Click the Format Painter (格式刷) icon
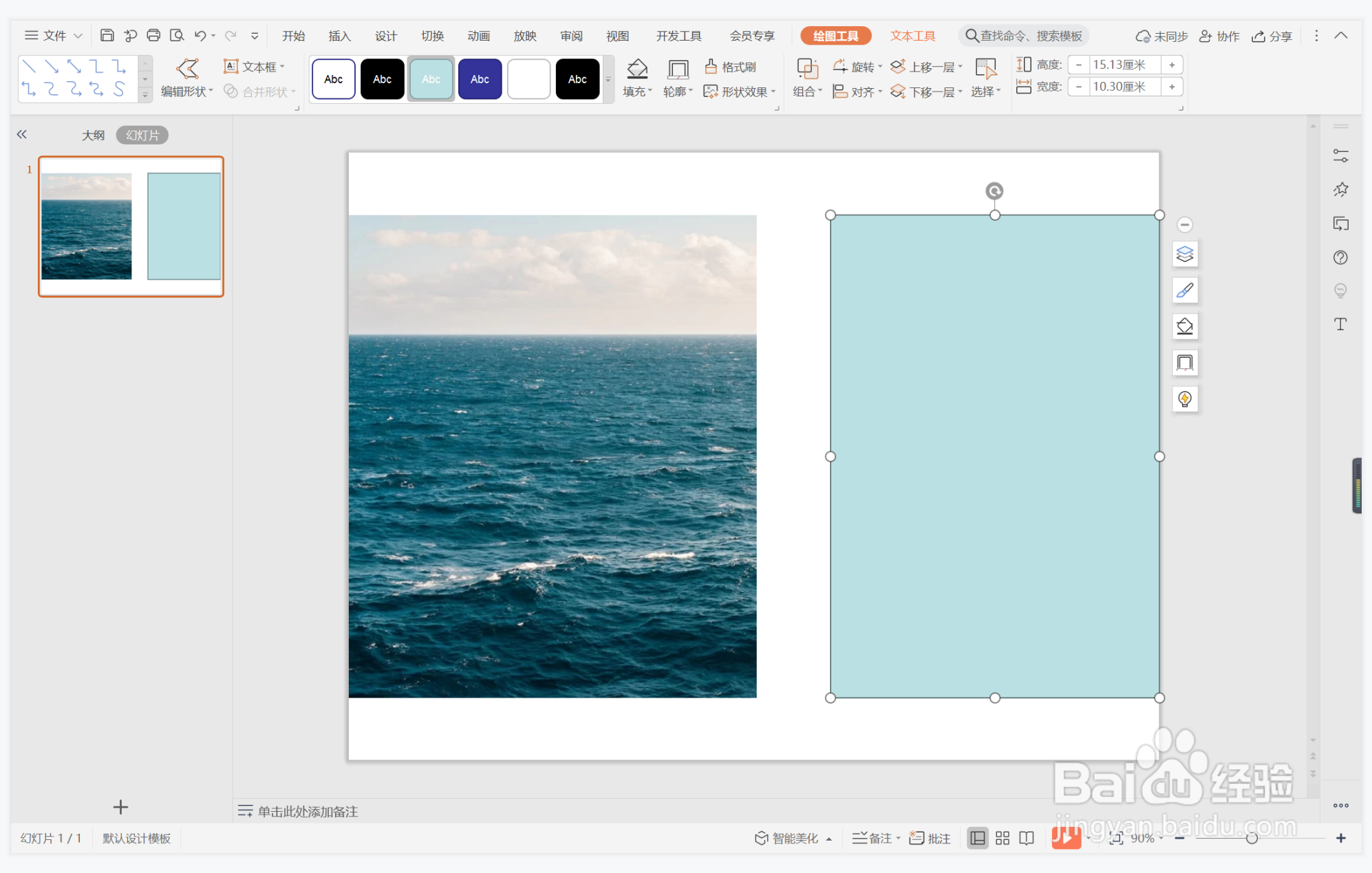The width and height of the screenshot is (1372, 873). (x=711, y=66)
